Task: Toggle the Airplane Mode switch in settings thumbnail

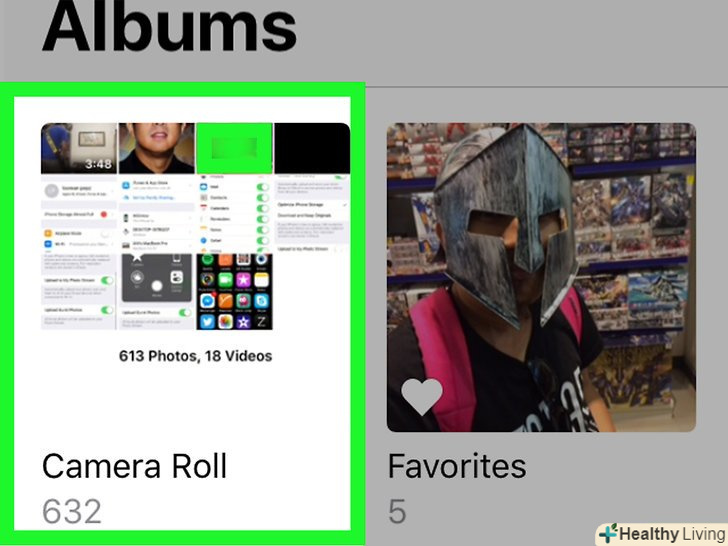Action: (105, 234)
